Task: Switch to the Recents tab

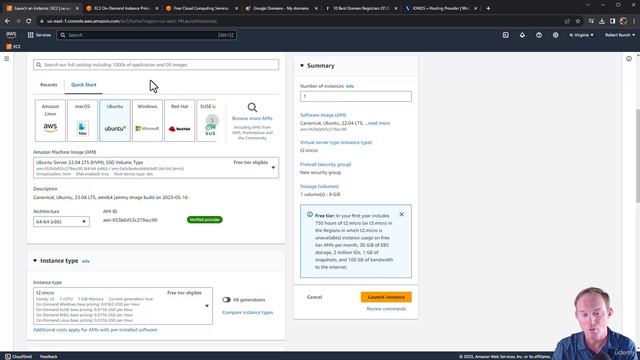Action: [49, 85]
